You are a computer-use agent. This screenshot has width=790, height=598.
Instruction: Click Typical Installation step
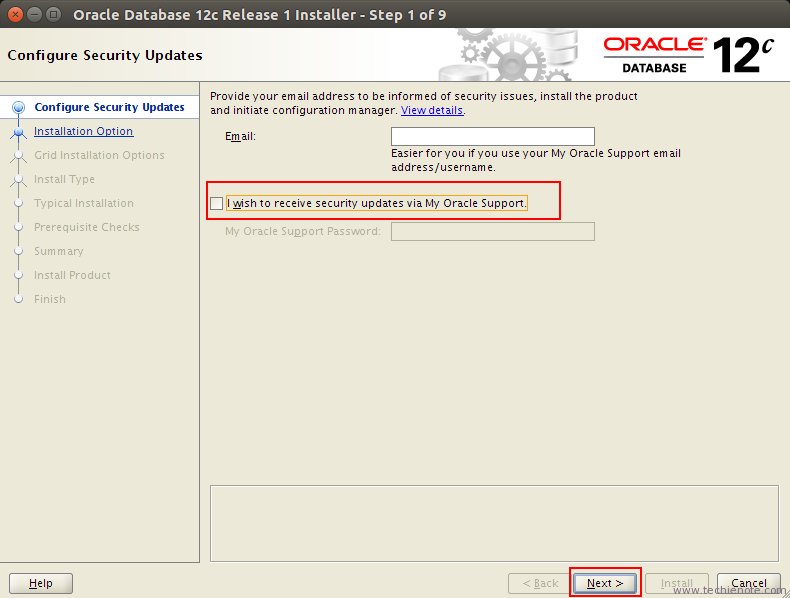coord(84,203)
